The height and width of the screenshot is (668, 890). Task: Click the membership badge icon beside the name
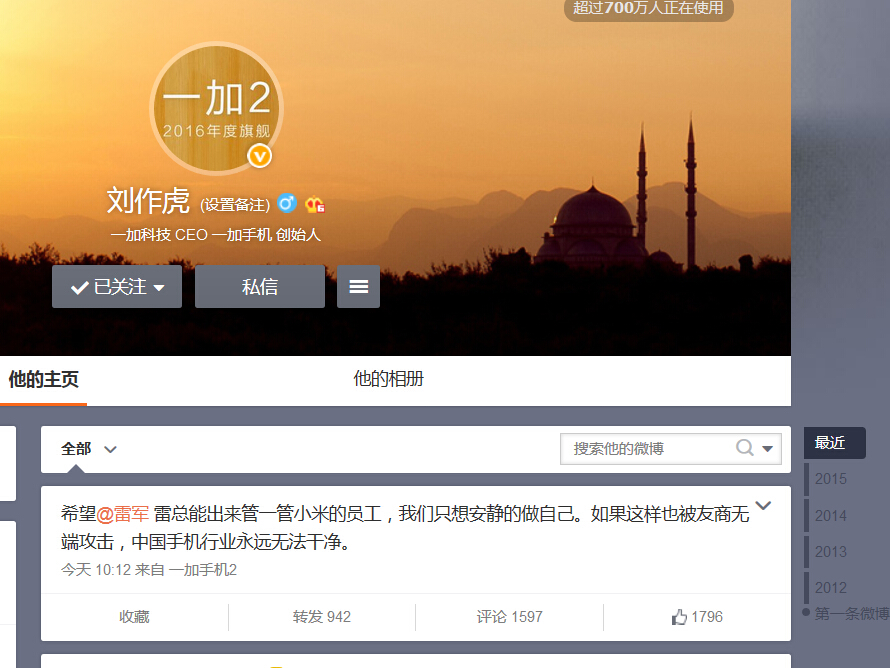(316, 205)
